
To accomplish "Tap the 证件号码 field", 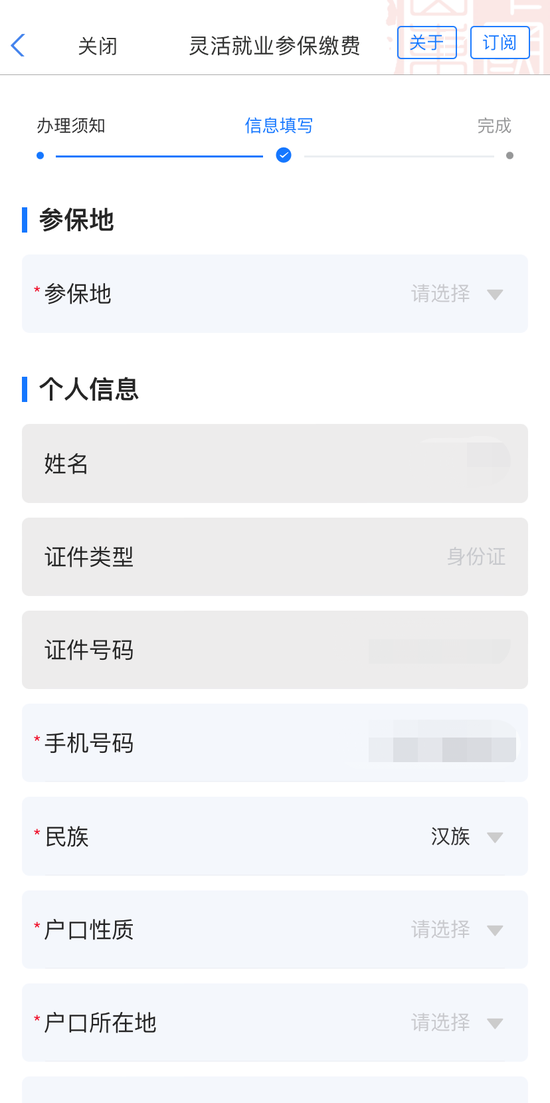I will click(x=275, y=650).
